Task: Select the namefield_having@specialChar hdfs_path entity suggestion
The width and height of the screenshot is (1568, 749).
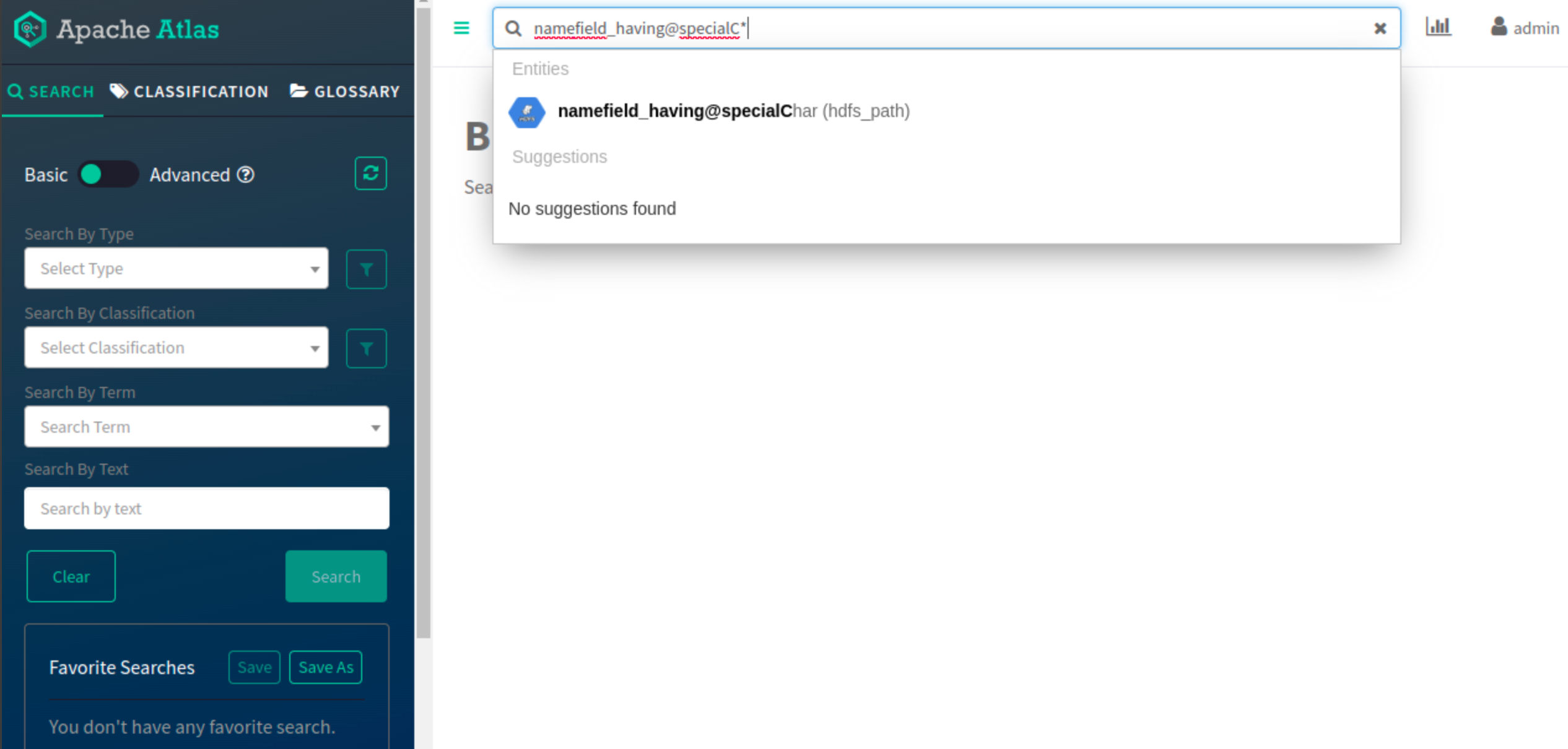Action: 733,111
